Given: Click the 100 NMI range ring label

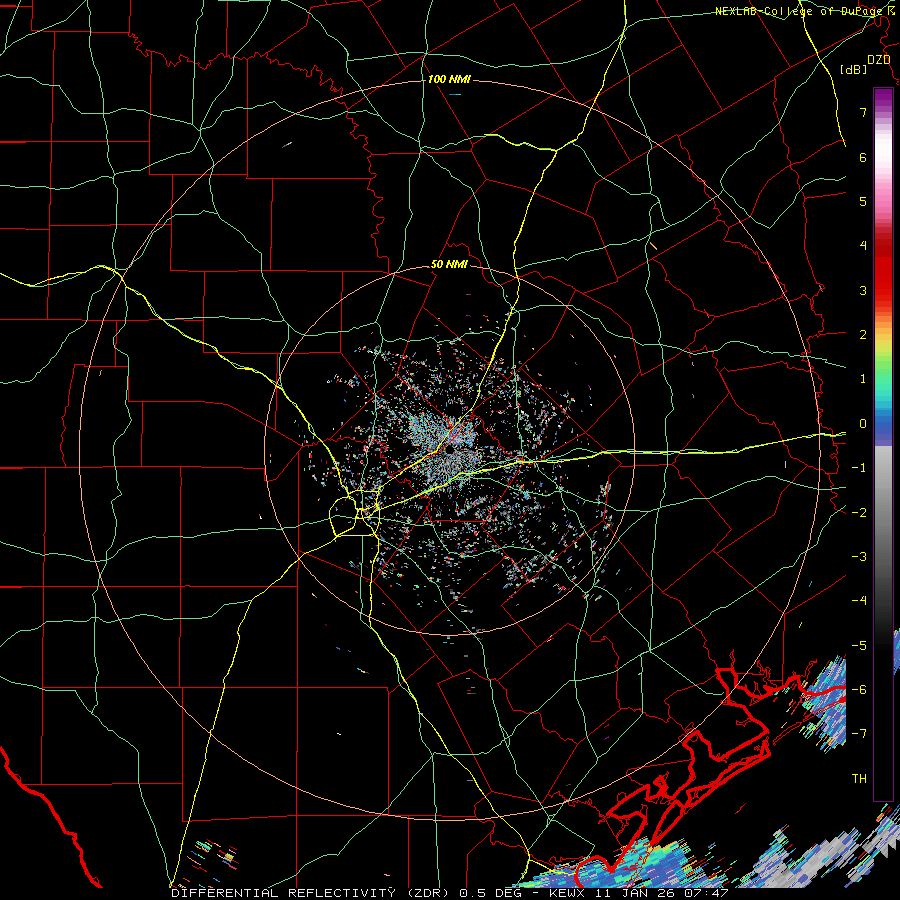Looking at the screenshot, I should tap(449, 79).
